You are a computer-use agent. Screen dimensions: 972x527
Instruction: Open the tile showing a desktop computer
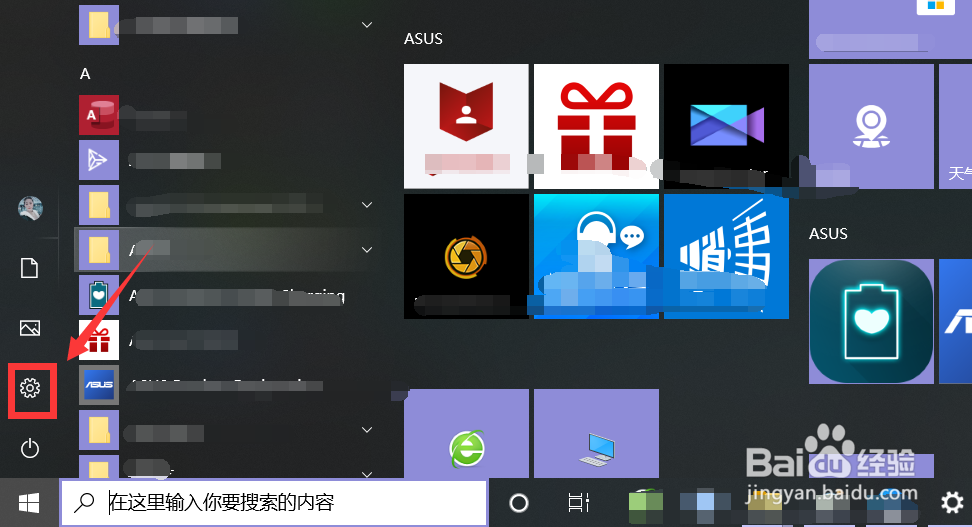click(596, 434)
